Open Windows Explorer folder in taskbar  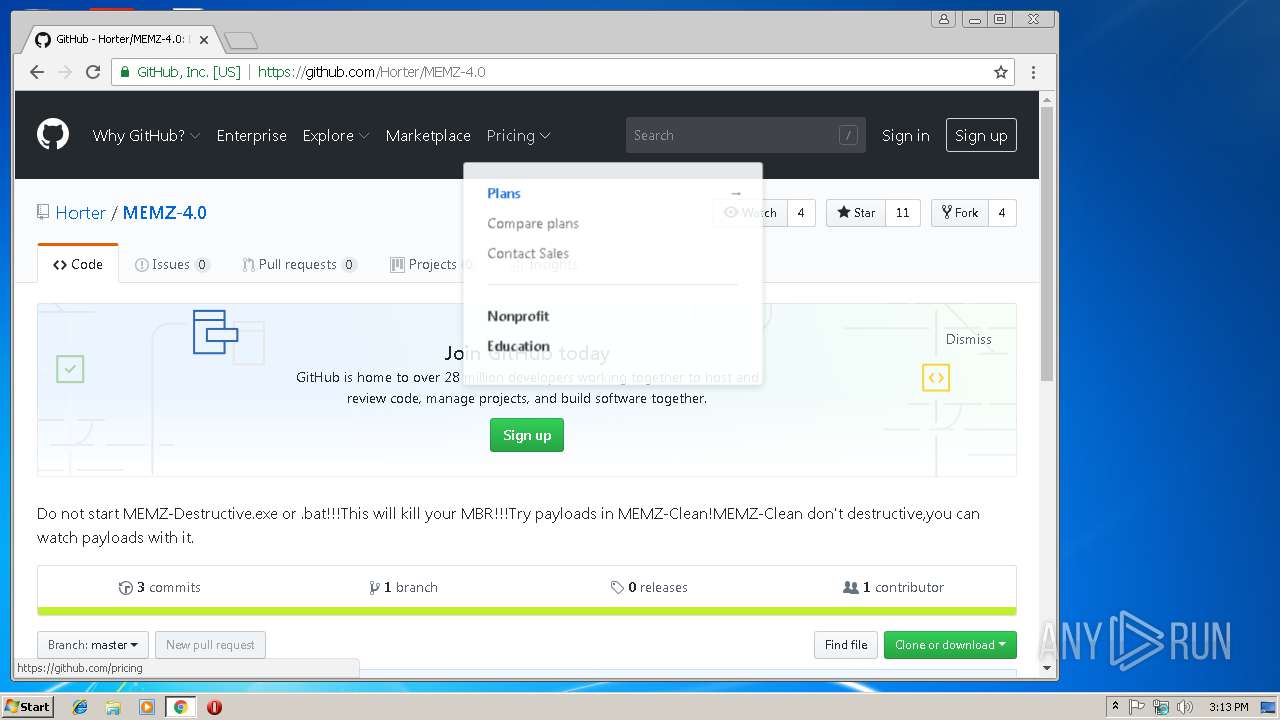tap(113, 707)
